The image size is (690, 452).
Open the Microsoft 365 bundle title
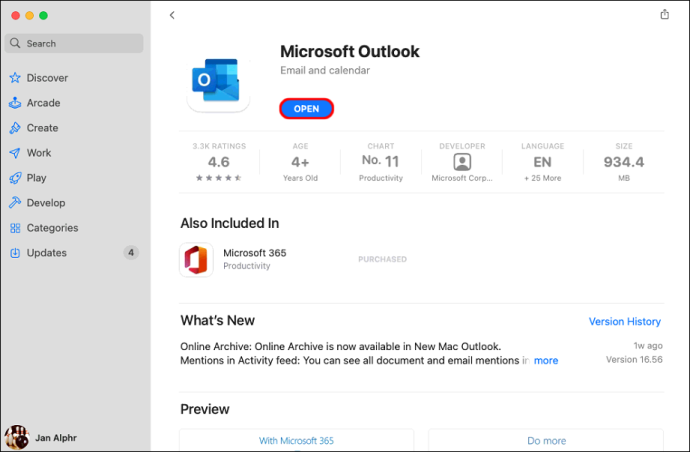254,253
